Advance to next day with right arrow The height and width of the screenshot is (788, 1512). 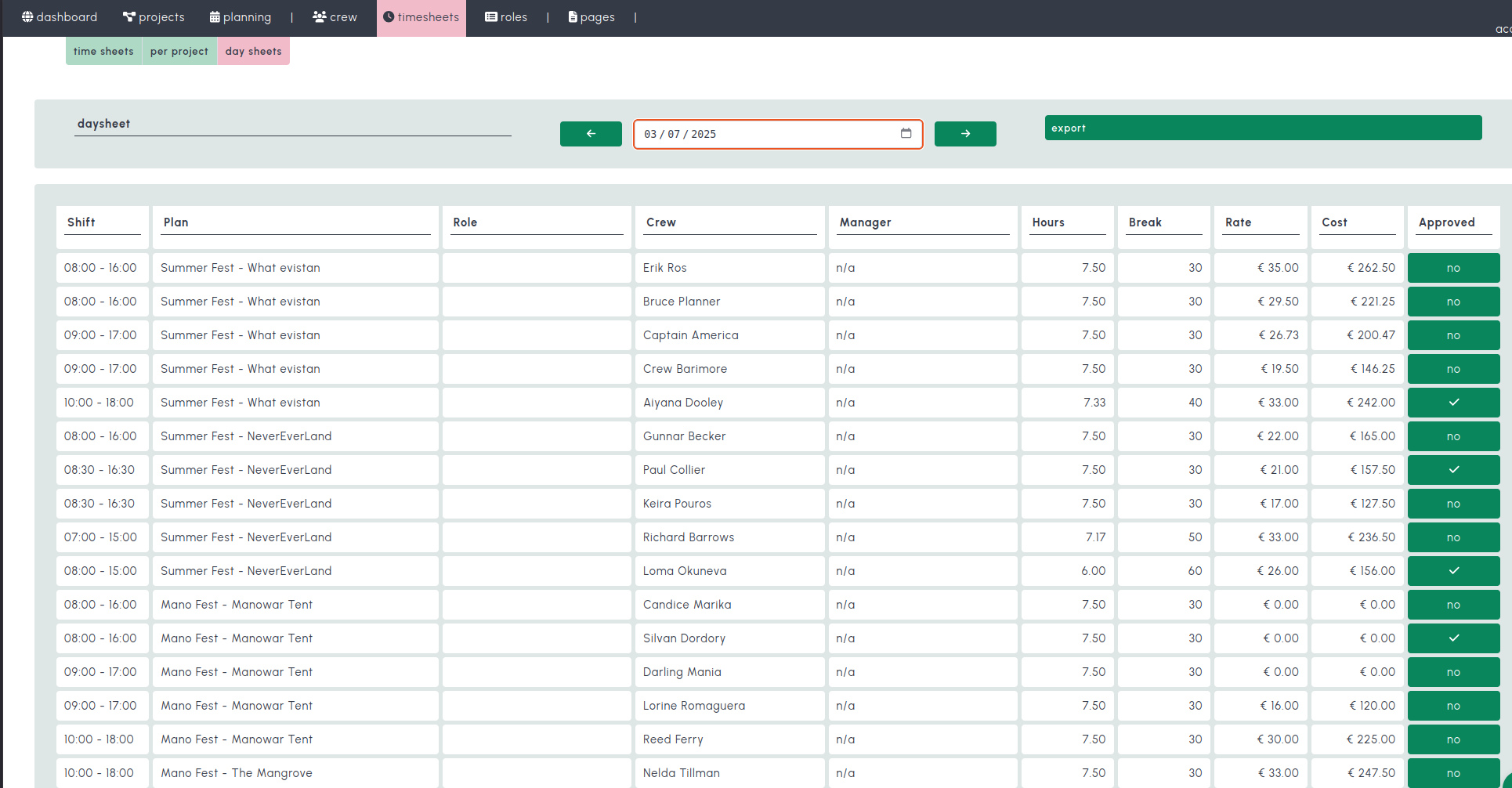tap(964, 134)
